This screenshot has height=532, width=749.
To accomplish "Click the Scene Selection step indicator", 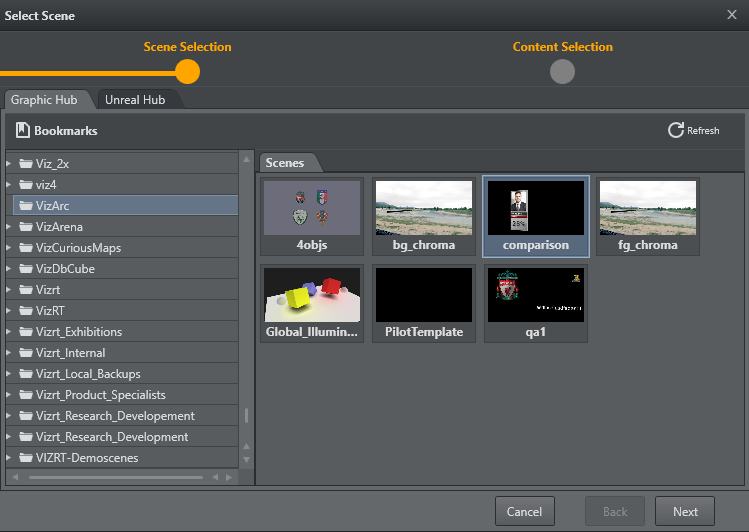I will pos(187,71).
